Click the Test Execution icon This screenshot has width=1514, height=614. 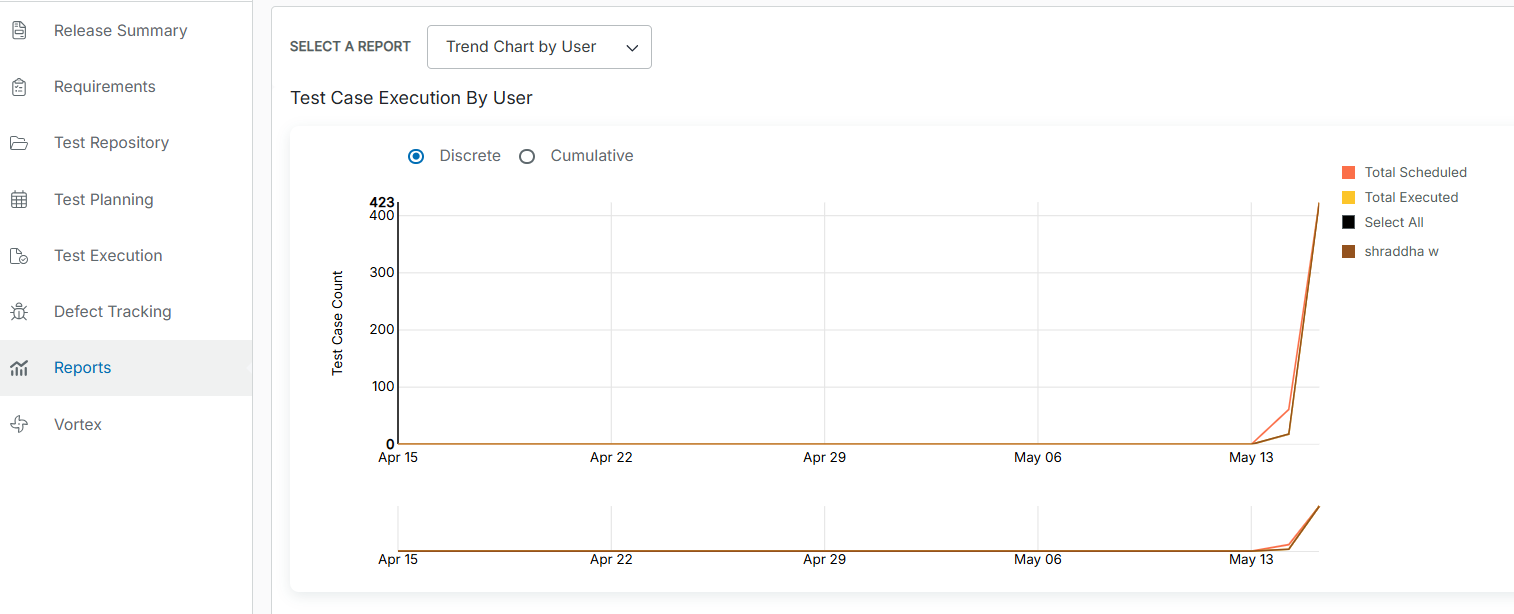click(19, 256)
